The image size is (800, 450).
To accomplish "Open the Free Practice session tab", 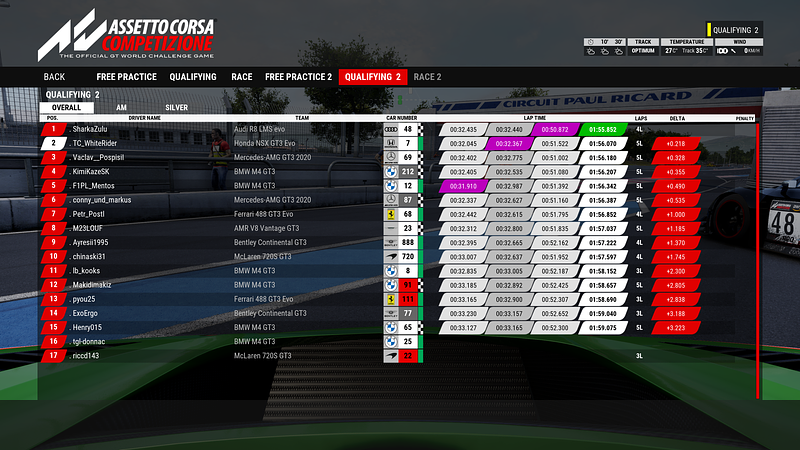I will click(127, 77).
